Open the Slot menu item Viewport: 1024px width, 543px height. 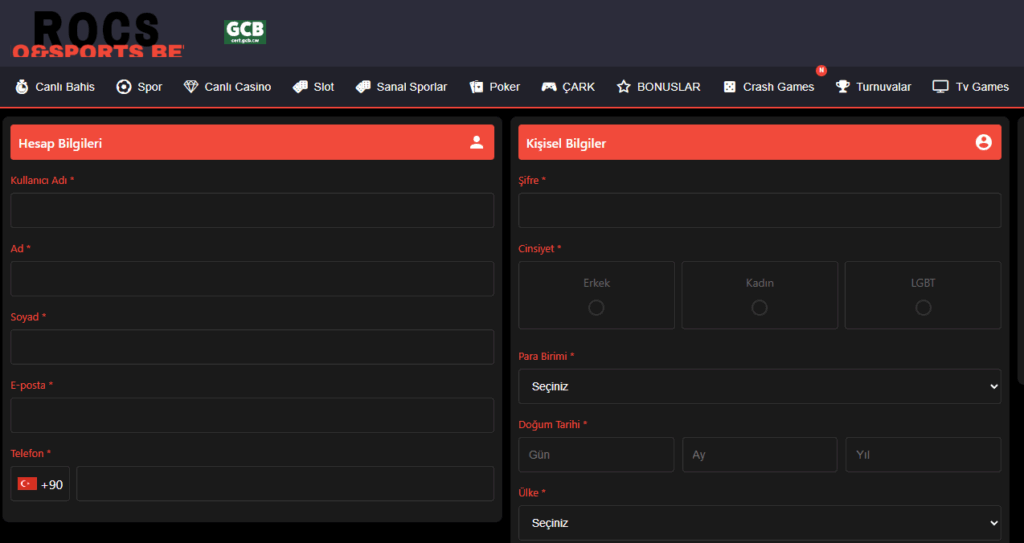[313, 86]
